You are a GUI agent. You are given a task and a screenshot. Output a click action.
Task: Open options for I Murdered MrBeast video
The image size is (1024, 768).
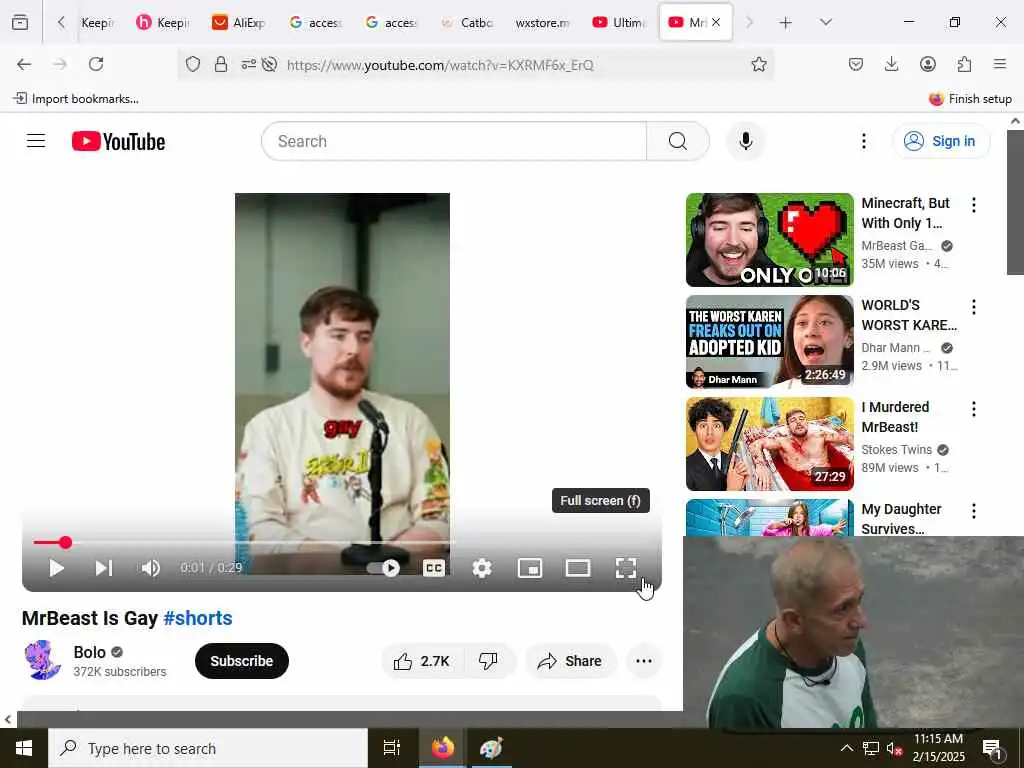click(x=974, y=409)
